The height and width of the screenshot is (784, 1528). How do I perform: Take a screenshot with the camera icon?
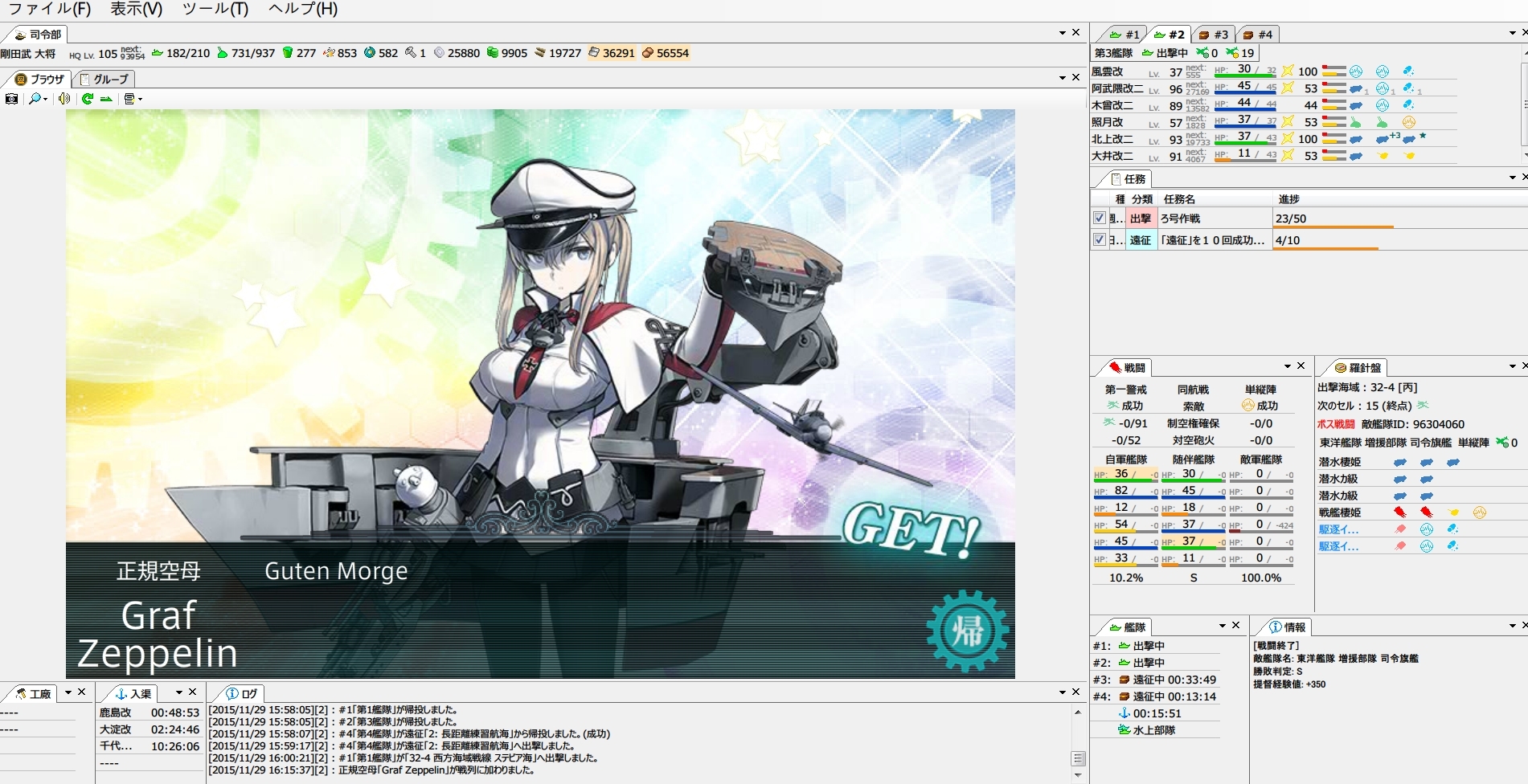[x=11, y=99]
